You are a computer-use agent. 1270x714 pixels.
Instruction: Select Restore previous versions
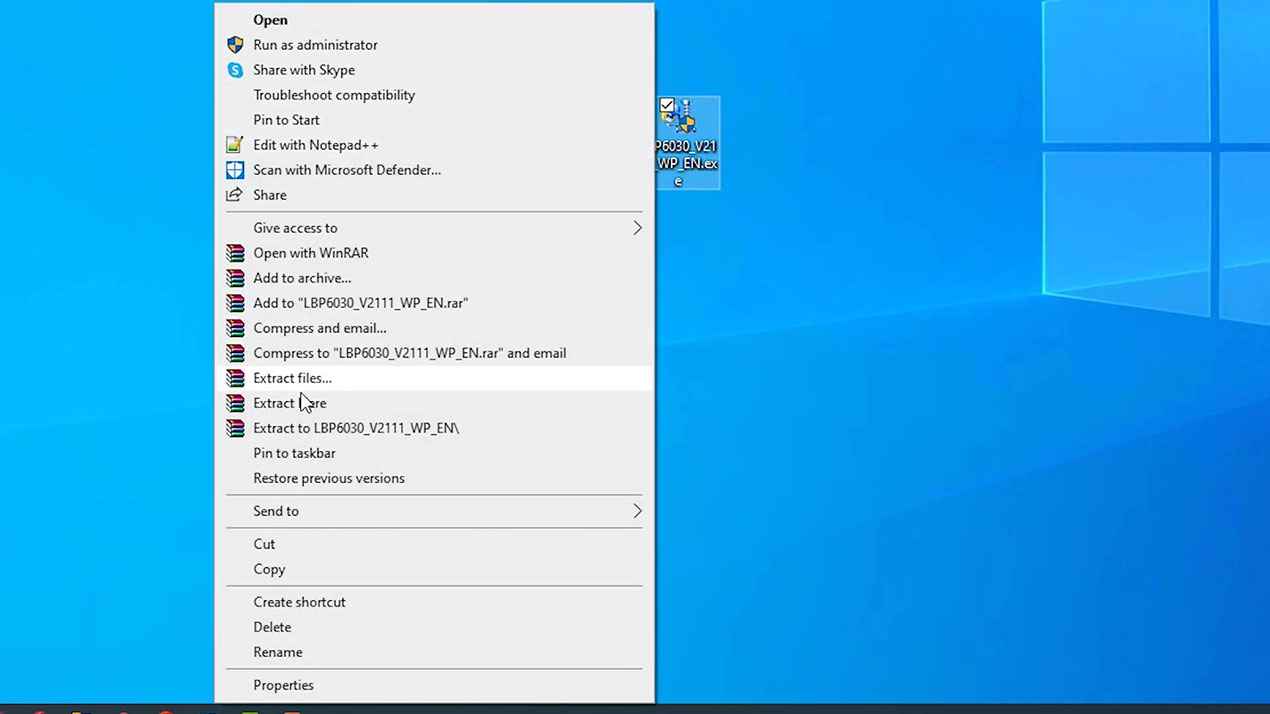point(328,478)
